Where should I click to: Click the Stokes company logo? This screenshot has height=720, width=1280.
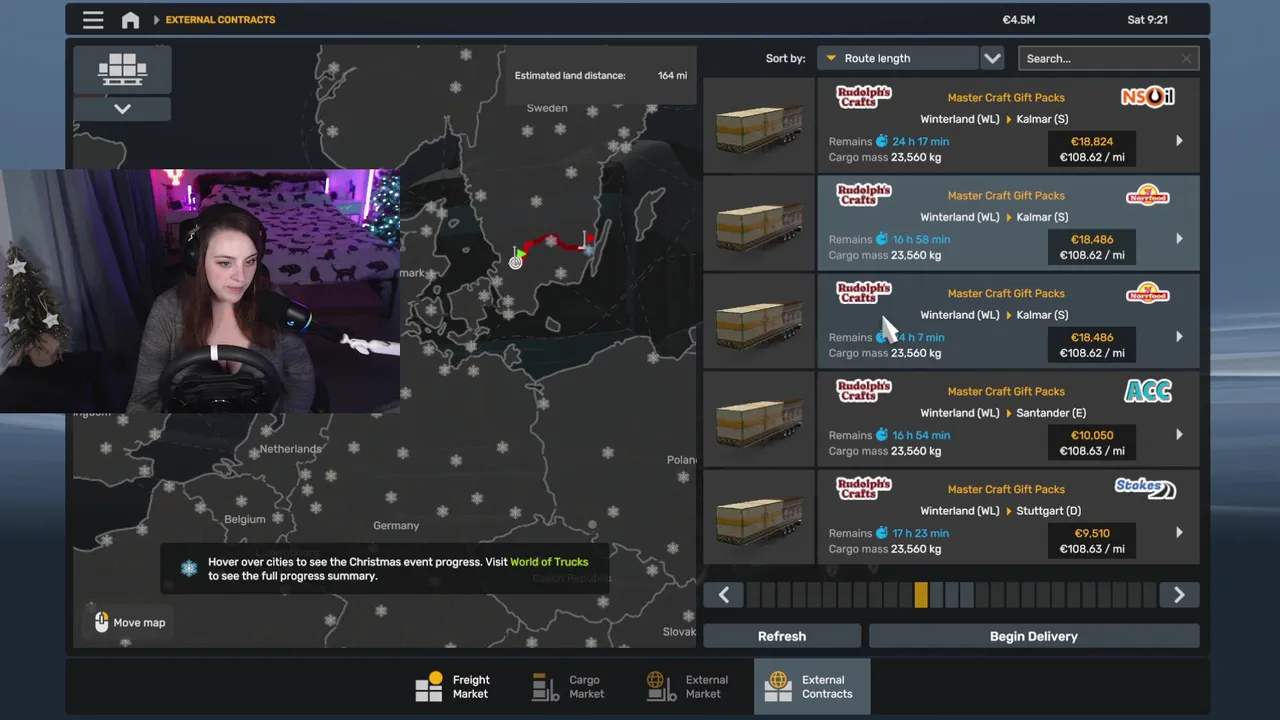(x=1145, y=488)
